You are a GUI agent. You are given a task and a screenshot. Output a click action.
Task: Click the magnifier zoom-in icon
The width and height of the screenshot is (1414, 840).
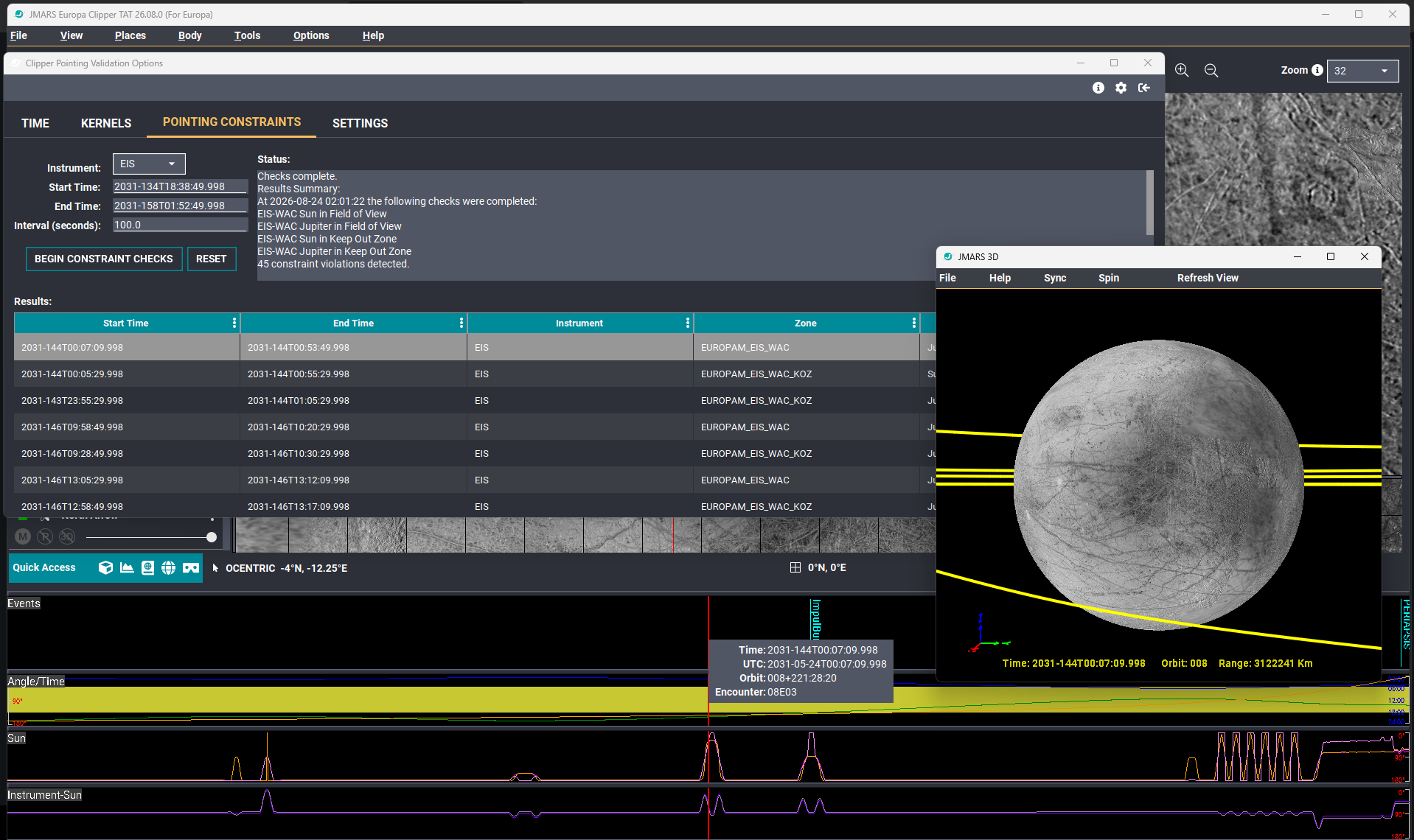click(x=1182, y=70)
